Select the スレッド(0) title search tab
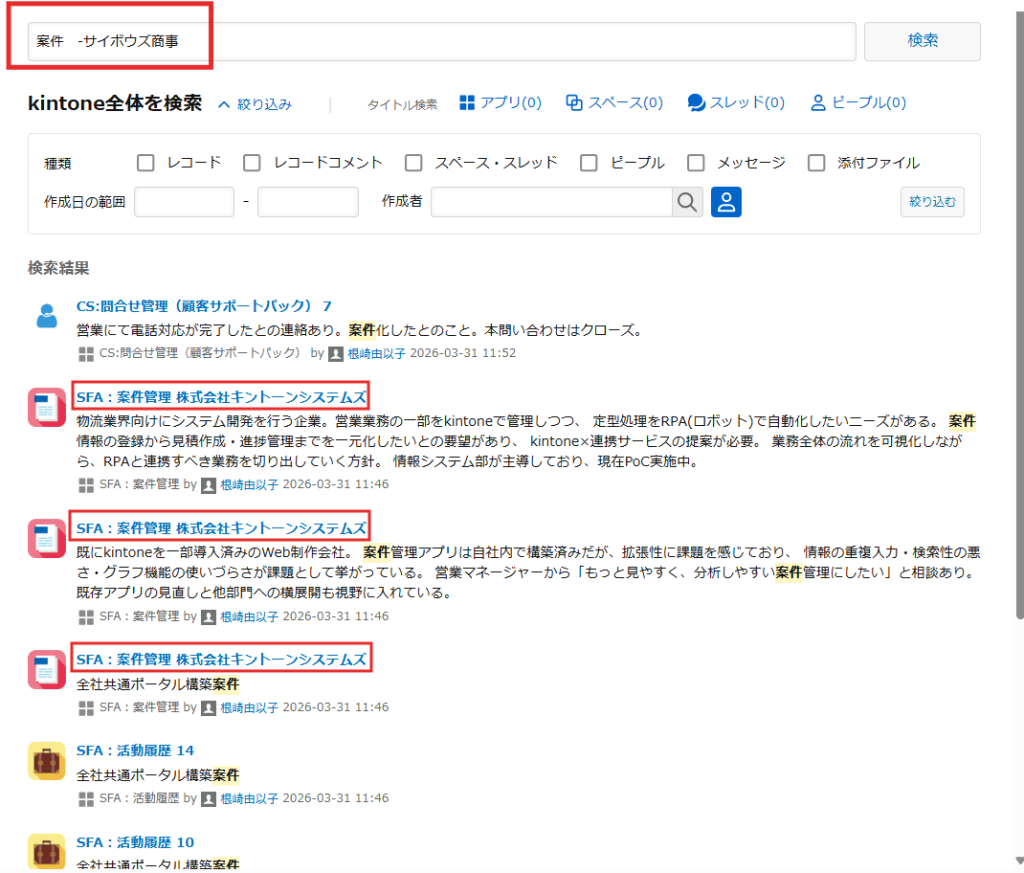The image size is (1024, 873). [736, 103]
